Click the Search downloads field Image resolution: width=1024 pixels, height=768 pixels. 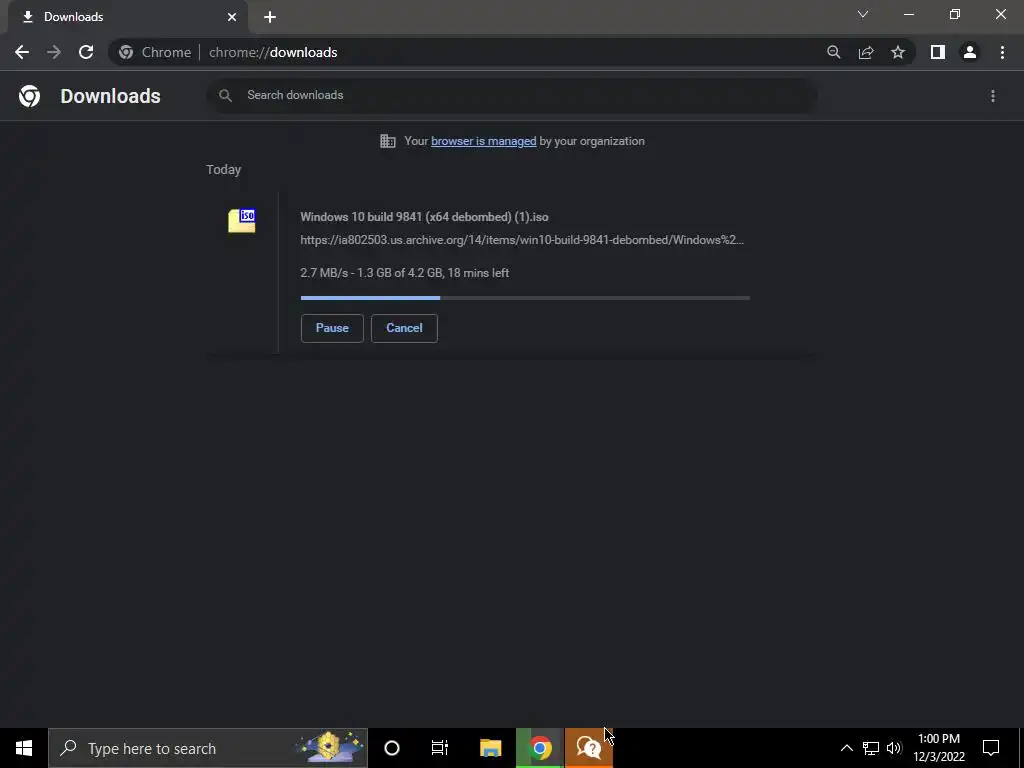pos(512,95)
